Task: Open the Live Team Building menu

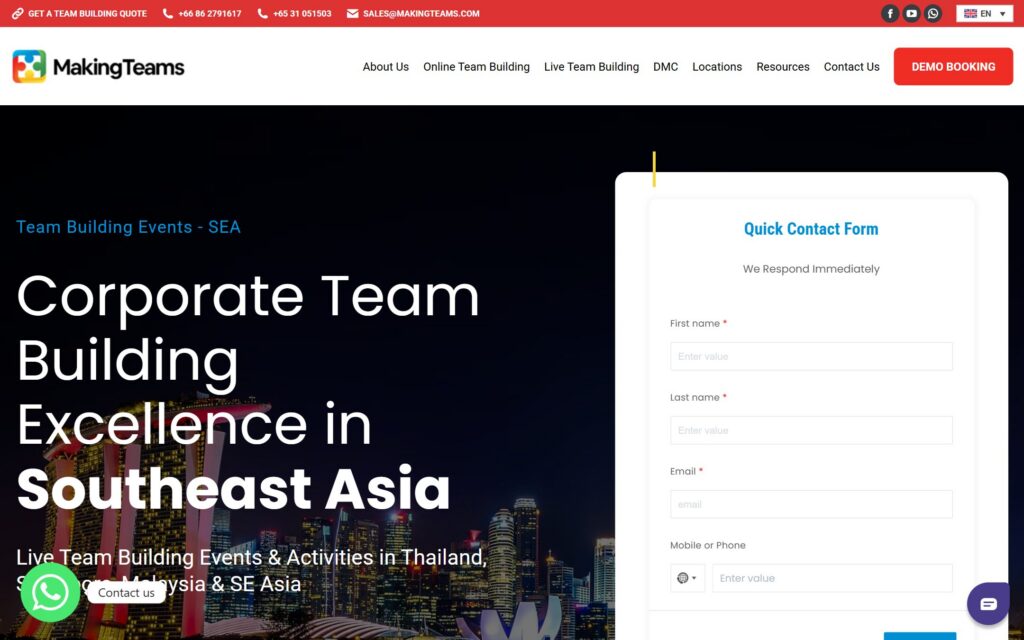Action: pos(591,67)
